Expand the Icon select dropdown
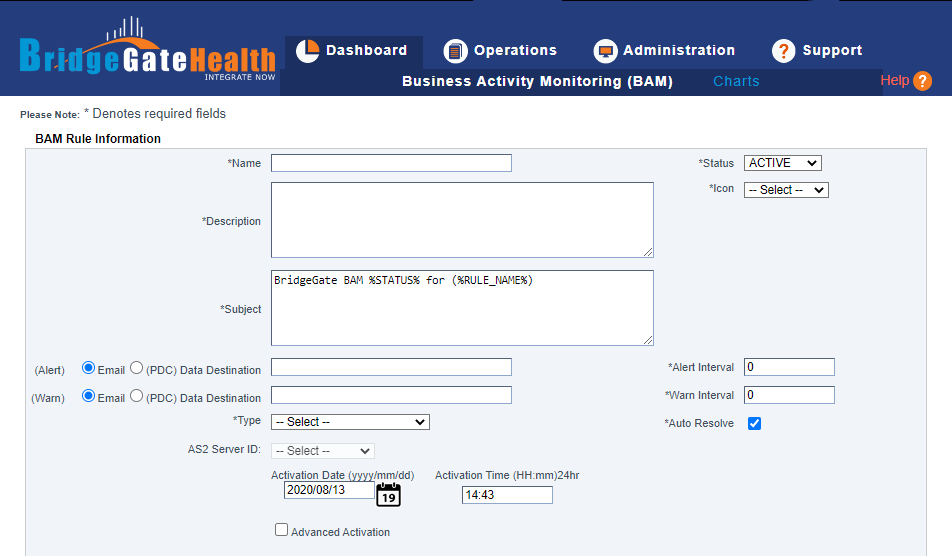This screenshot has height=556, width=952. coord(786,190)
